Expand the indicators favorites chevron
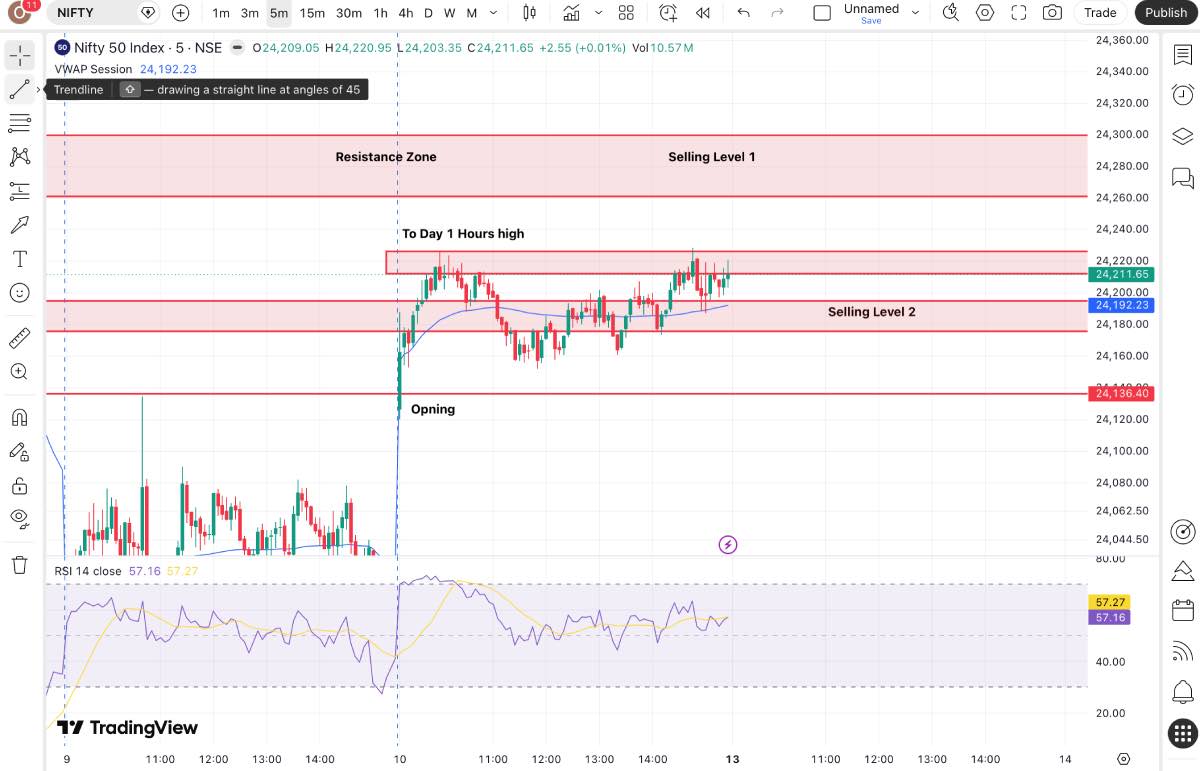 [x=598, y=13]
